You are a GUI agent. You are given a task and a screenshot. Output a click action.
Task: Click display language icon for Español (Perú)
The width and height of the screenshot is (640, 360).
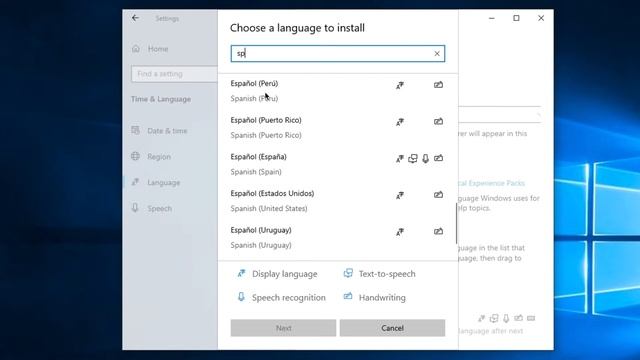tap(400, 85)
